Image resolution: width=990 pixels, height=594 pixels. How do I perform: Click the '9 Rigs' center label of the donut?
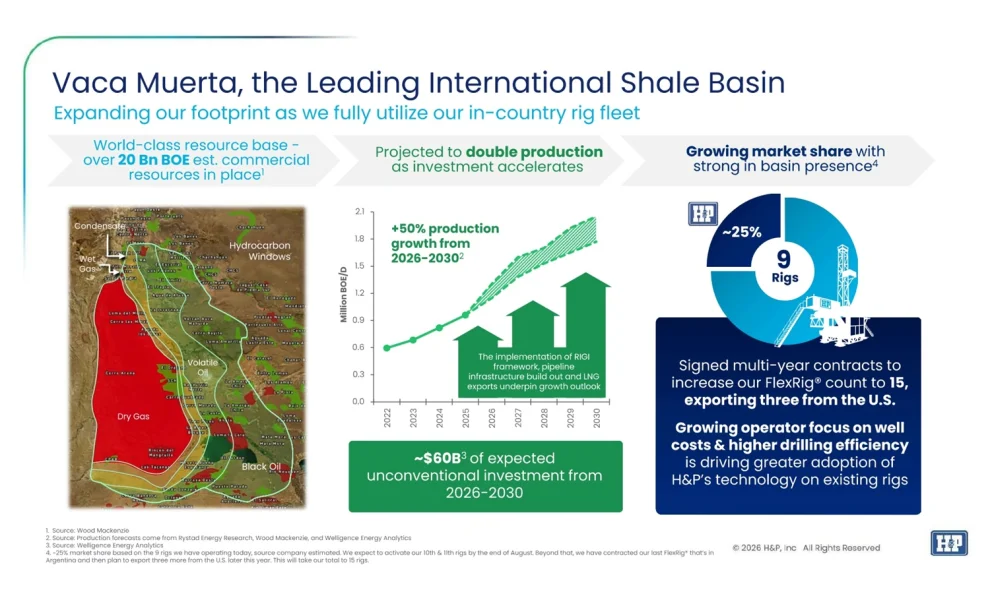(784, 266)
